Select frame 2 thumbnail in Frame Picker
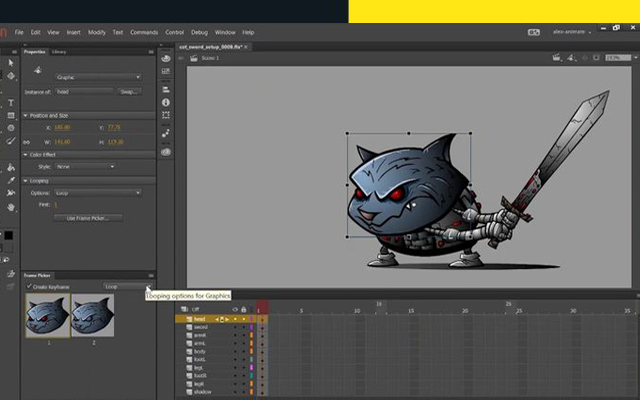The height and width of the screenshot is (400, 640). point(92,315)
